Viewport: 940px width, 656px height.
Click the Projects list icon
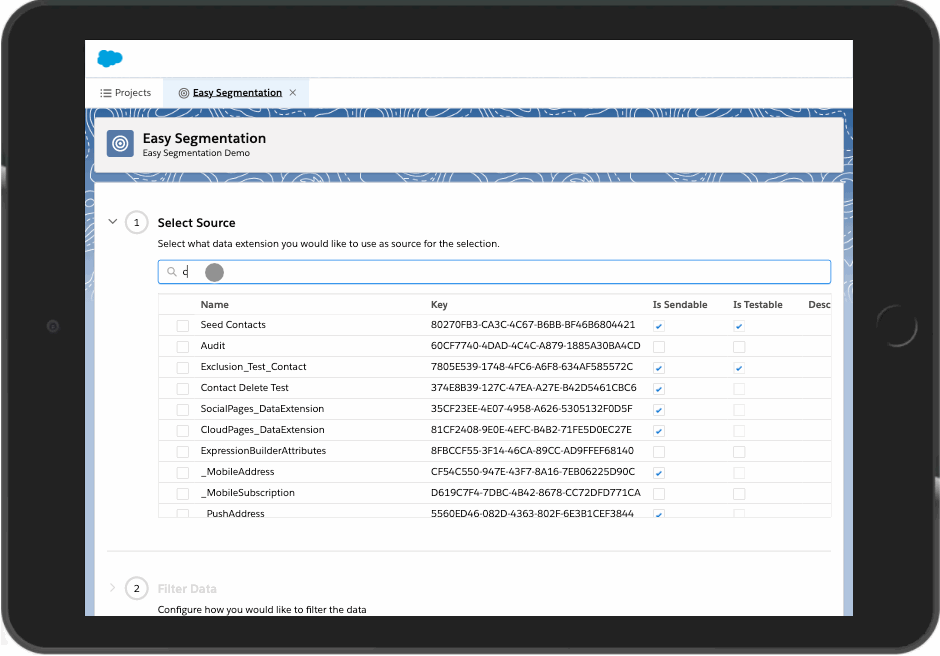tap(105, 93)
